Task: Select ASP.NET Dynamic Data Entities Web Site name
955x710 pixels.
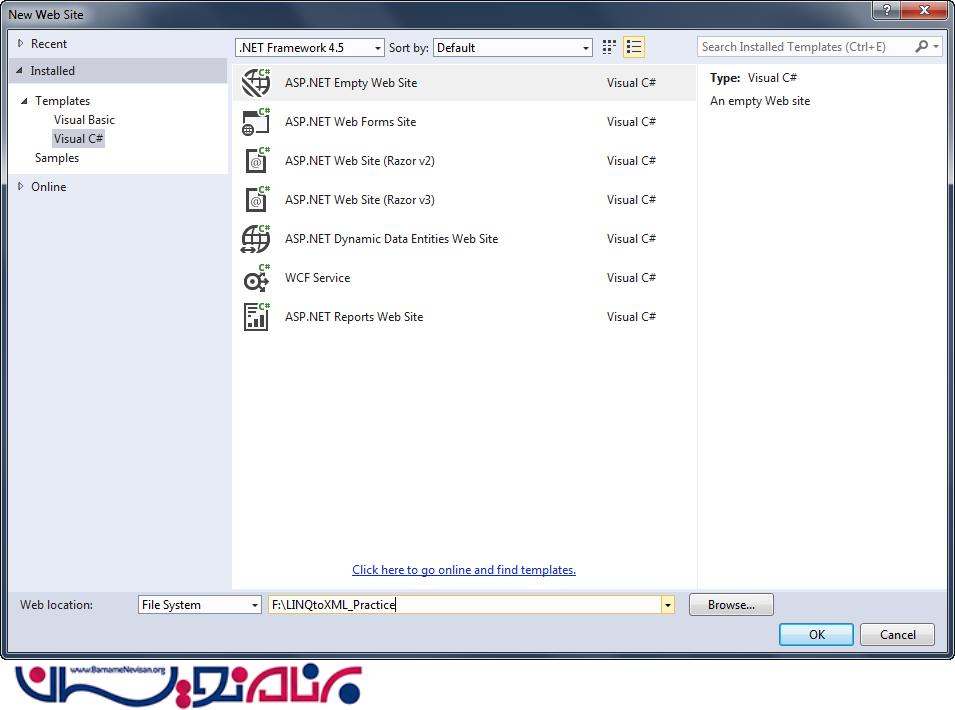Action: click(391, 239)
